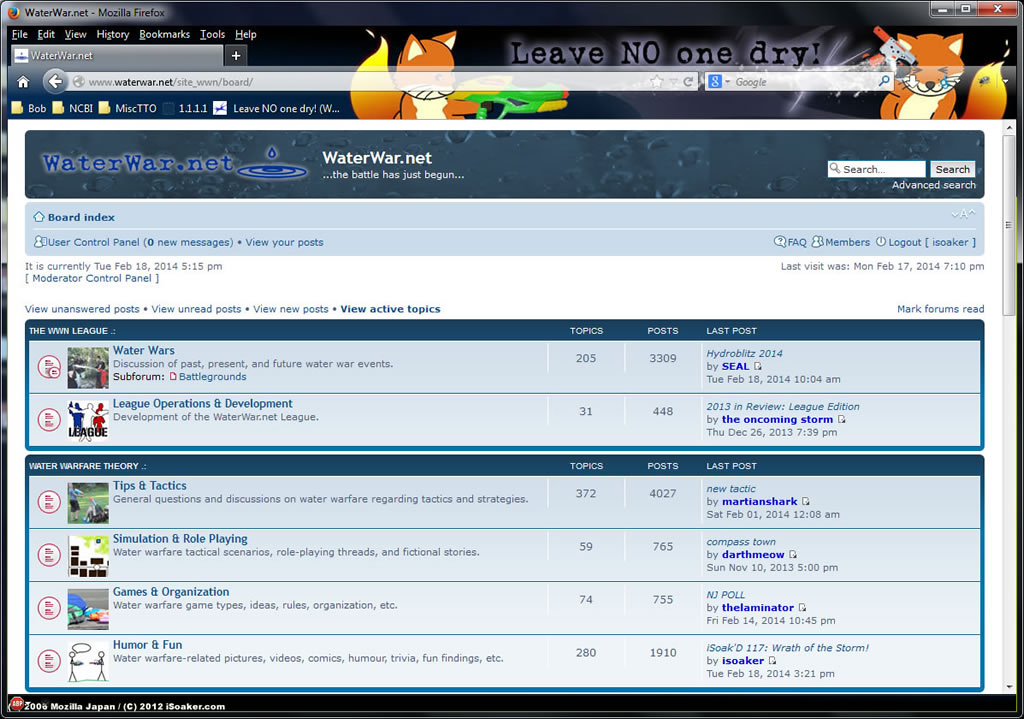Go to Board index
This screenshot has width=1024, height=719.
coord(81,217)
